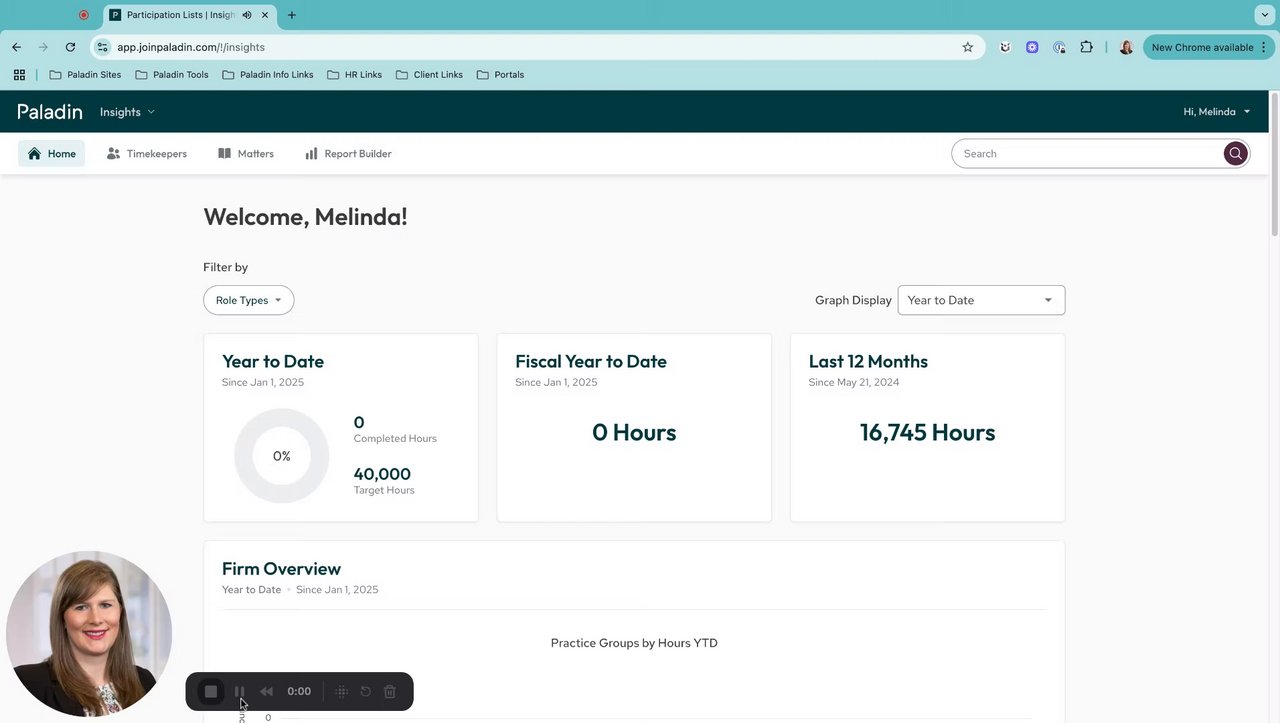This screenshot has height=723, width=1280.
Task: Expand the Role Types filter
Action: (248, 300)
